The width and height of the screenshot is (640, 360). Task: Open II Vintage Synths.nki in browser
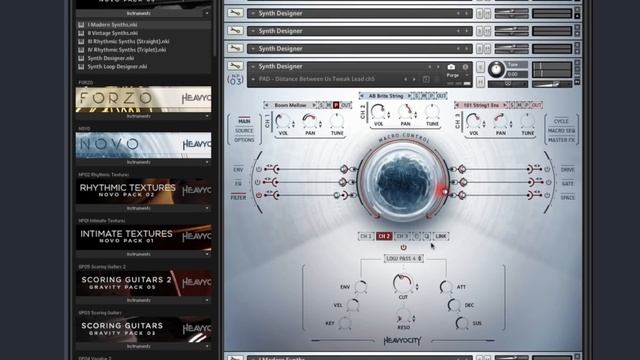click(113, 33)
